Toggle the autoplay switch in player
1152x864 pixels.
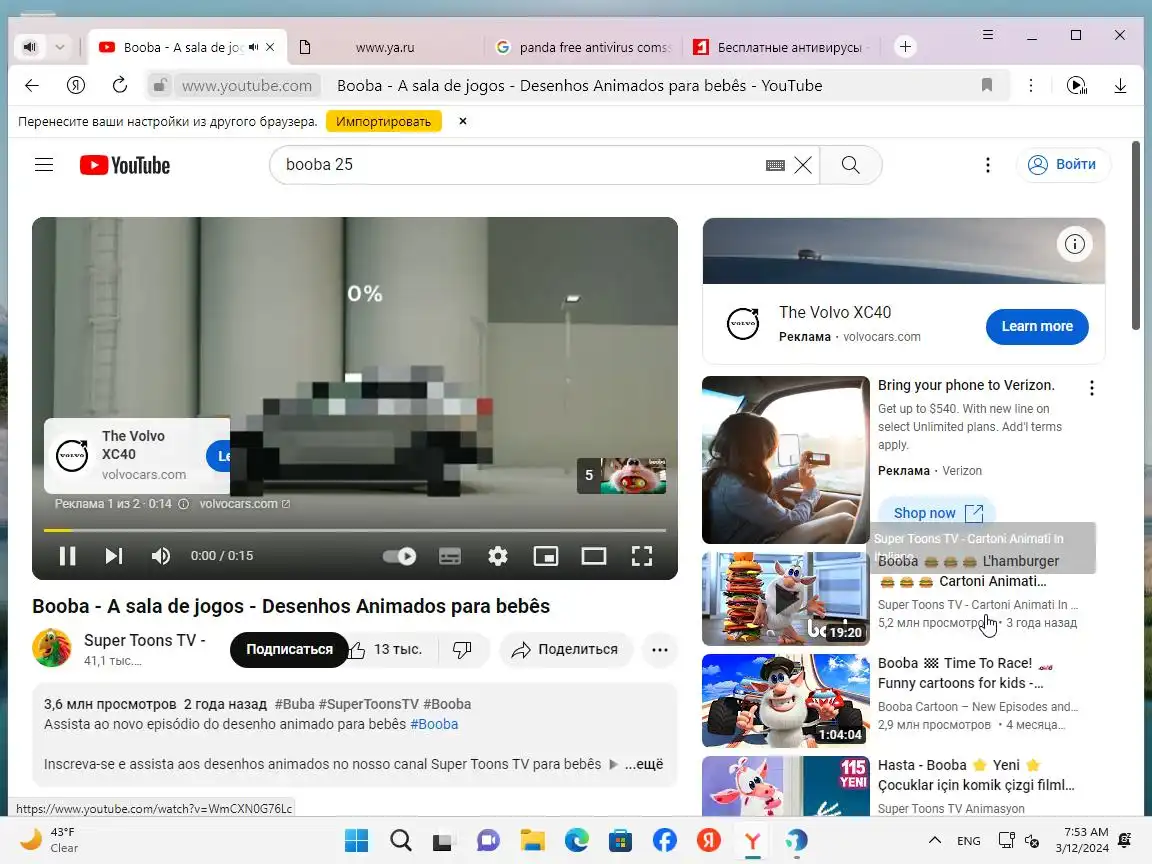coord(400,556)
